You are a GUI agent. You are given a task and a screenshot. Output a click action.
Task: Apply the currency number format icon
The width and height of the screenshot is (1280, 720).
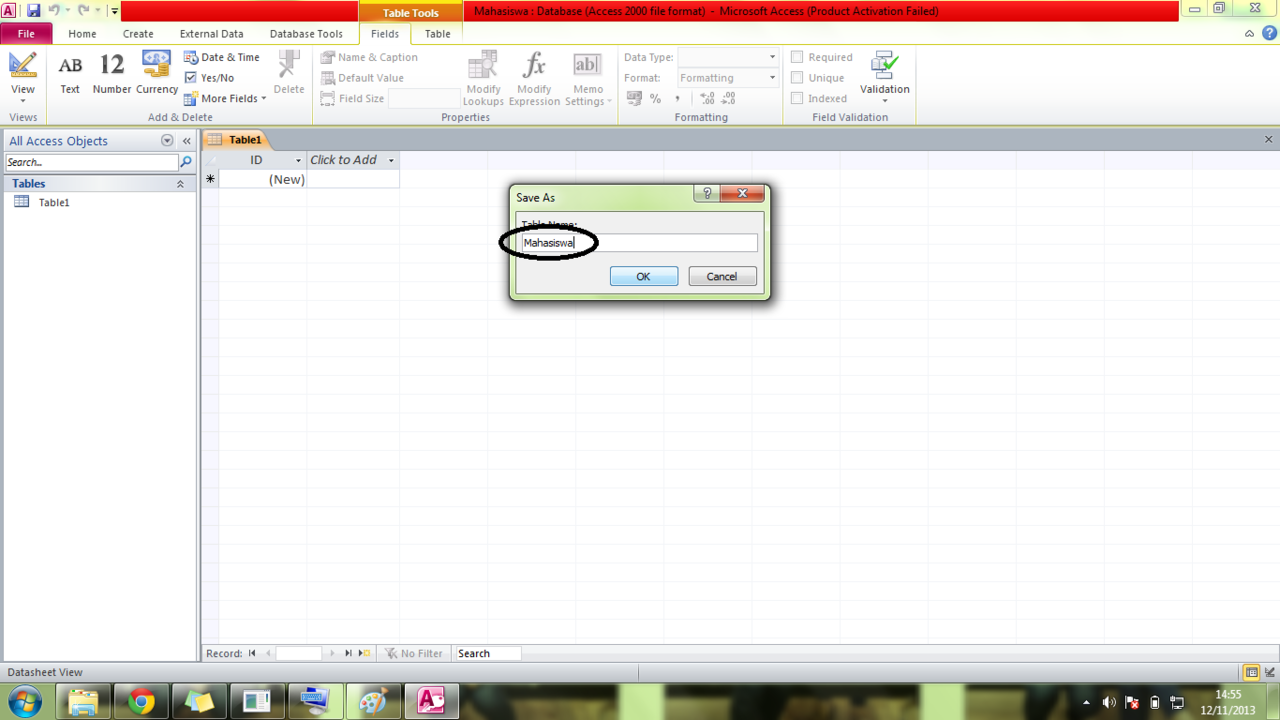(634, 99)
